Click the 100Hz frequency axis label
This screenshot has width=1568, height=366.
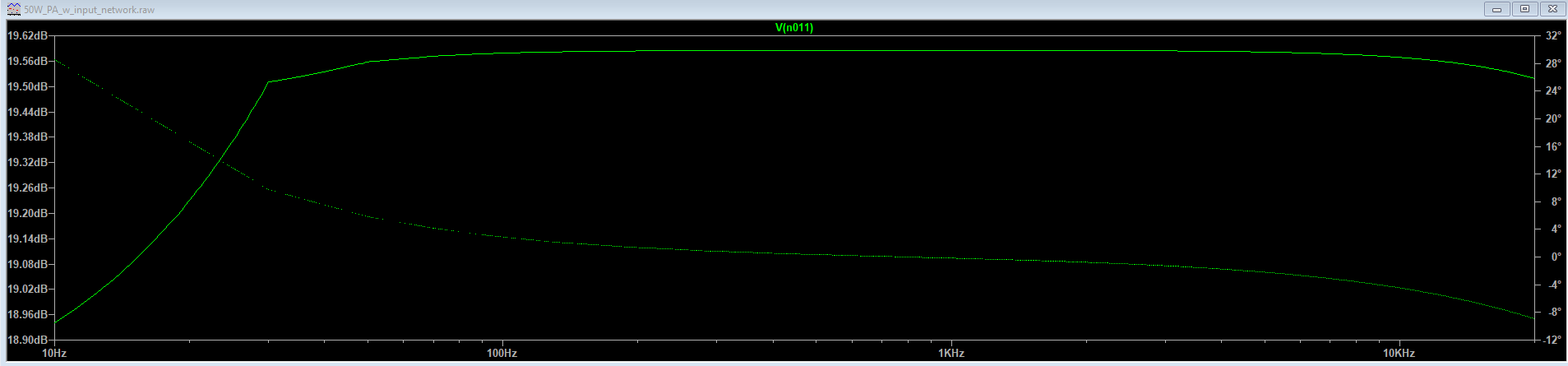pyautogui.click(x=502, y=353)
